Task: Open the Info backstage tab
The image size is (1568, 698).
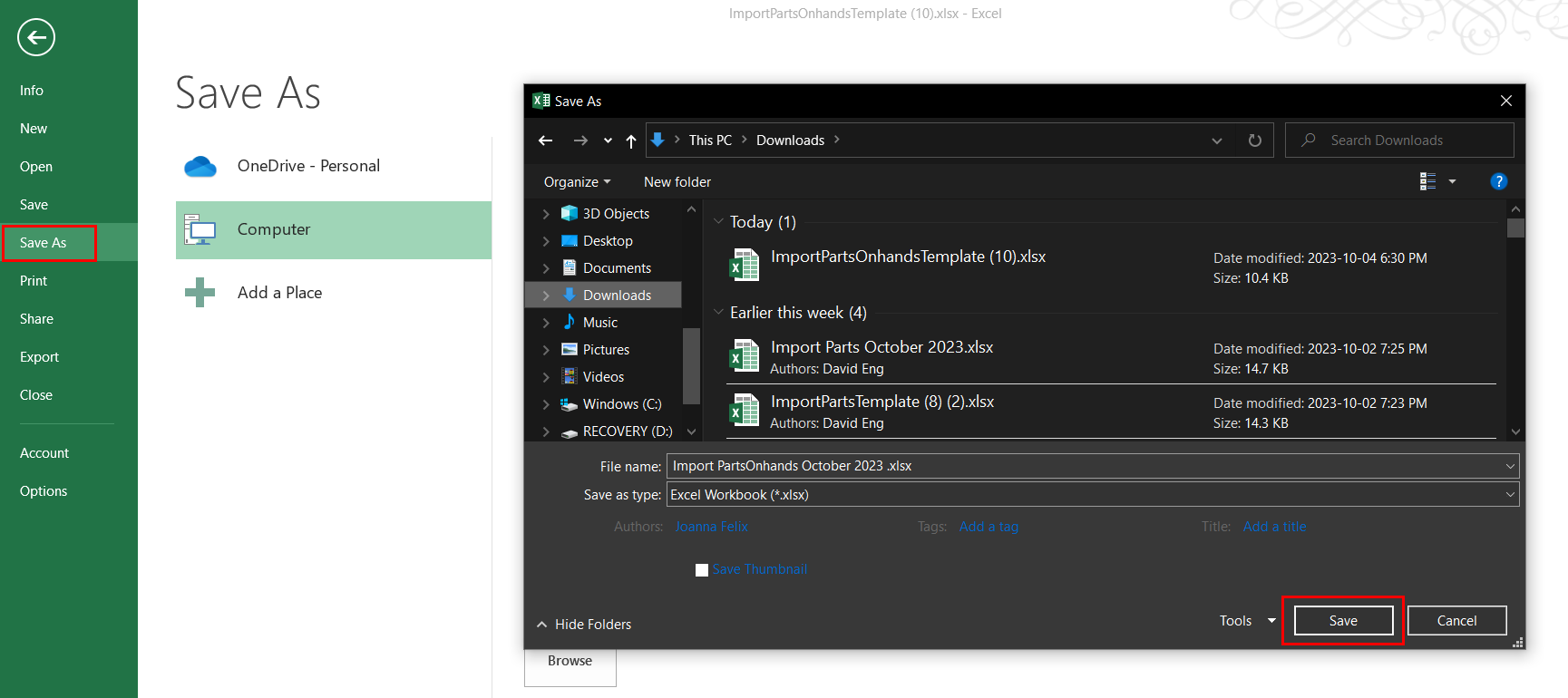Action: click(32, 91)
